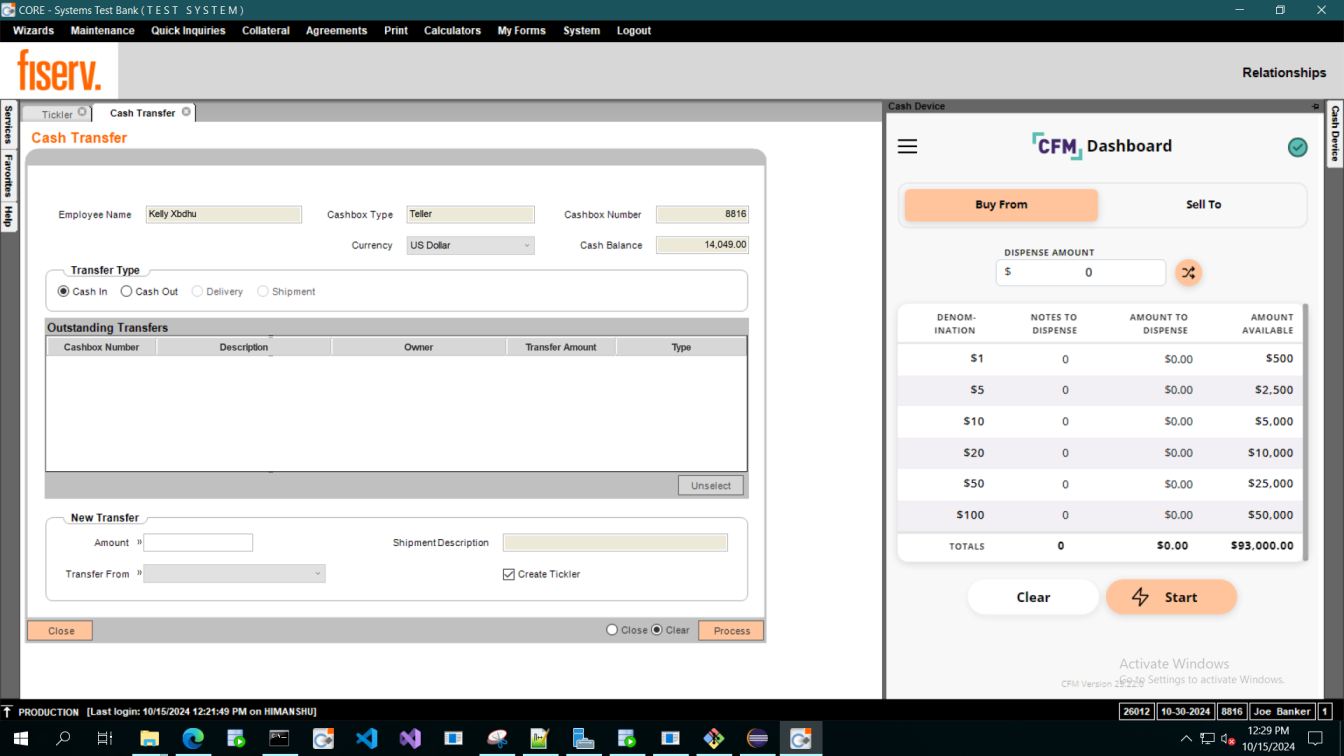Switch to Buy From mode
Viewport: 1344px width, 756px height.
pyautogui.click(x=1001, y=205)
